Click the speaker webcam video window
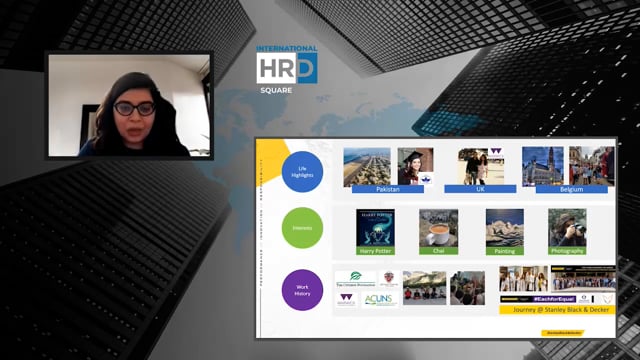 click(x=129, y=105)
